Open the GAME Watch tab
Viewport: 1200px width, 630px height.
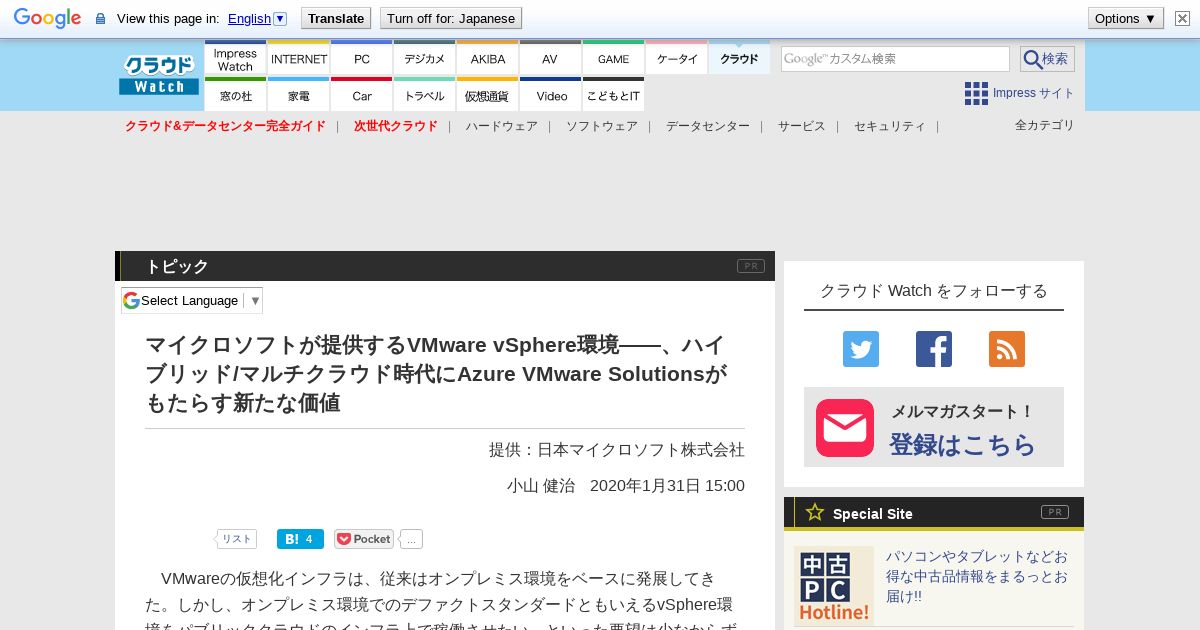[x=614, y=58]
